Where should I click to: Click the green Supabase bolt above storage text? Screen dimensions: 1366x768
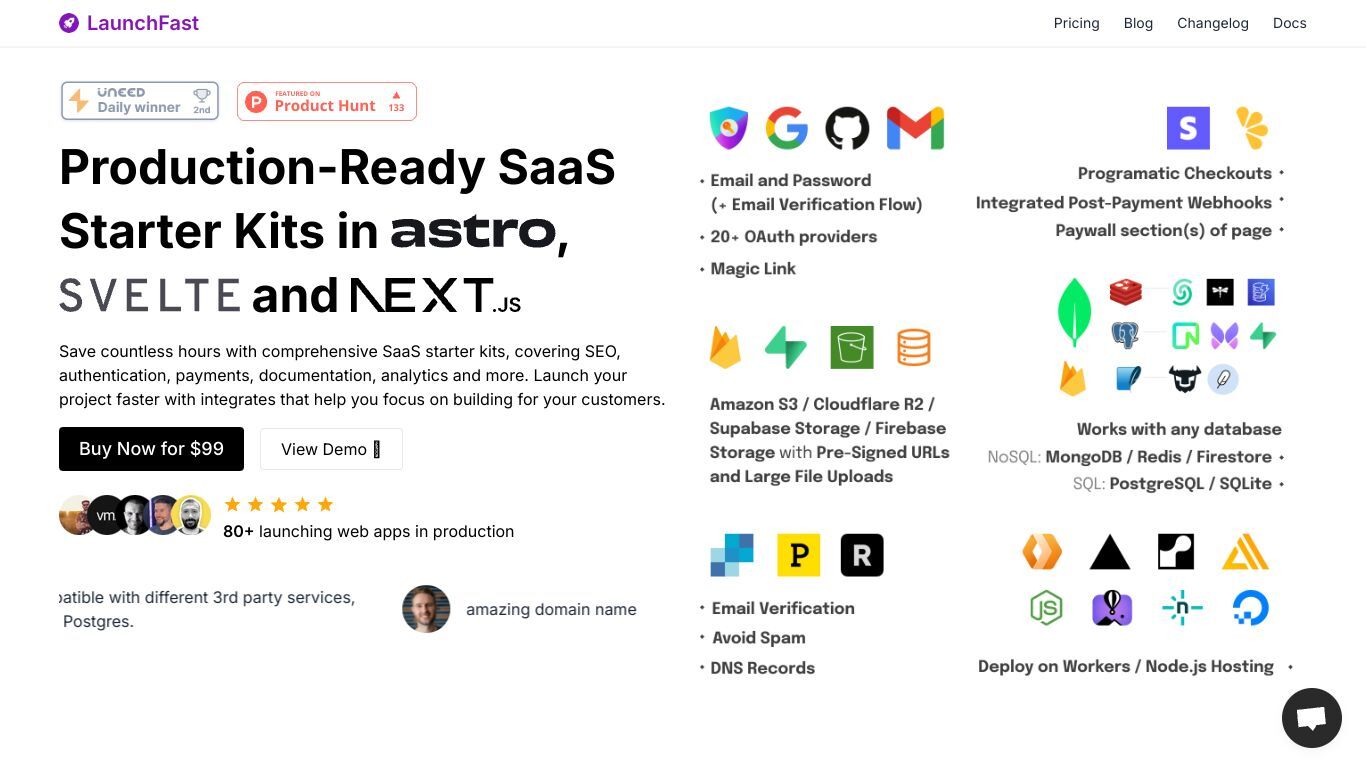coord(786,347)
